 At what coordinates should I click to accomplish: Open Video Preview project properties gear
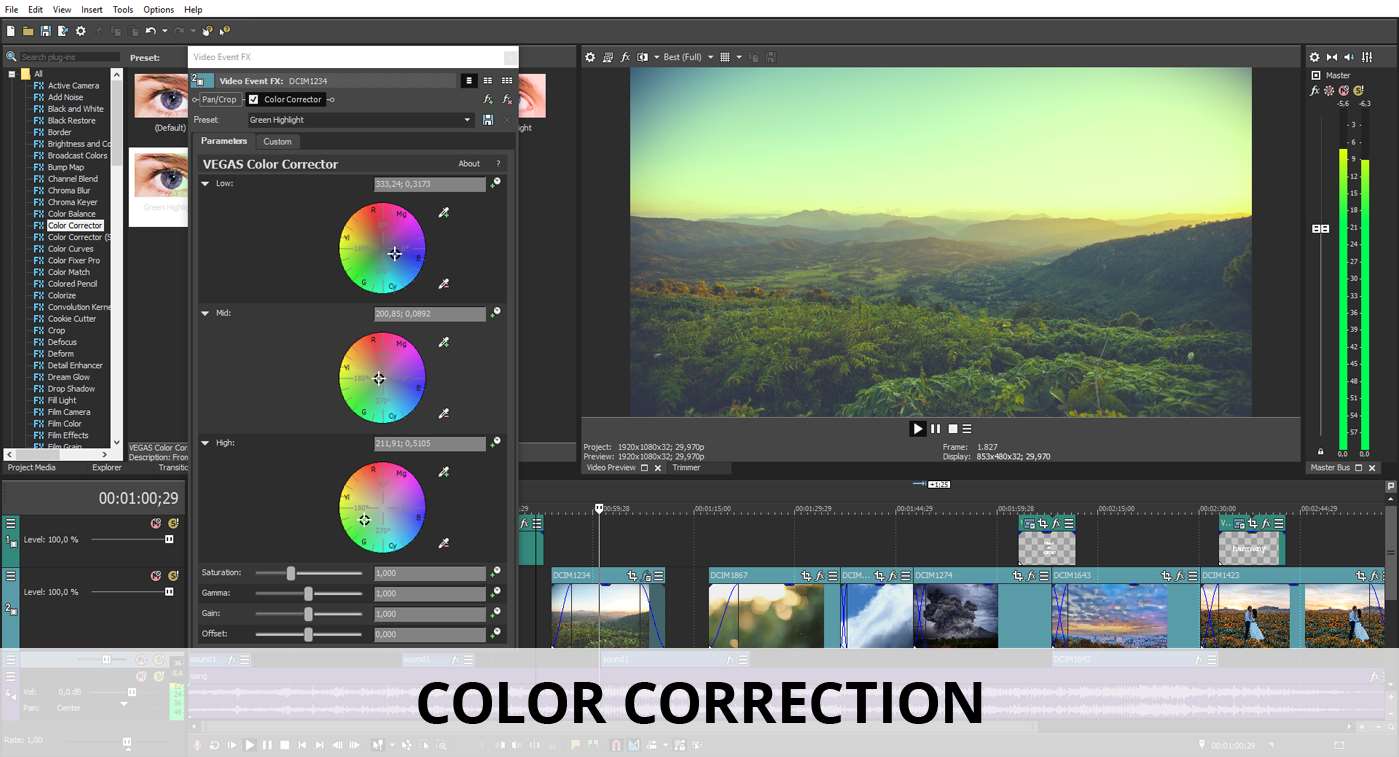coord(590,57)
